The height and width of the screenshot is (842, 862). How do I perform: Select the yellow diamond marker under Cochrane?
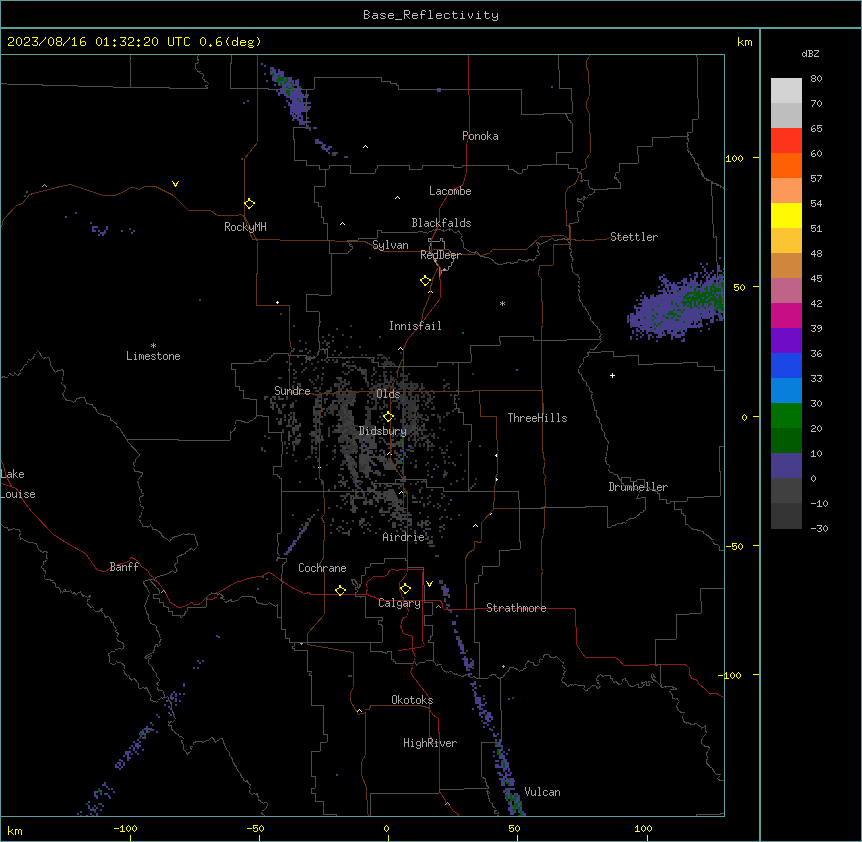click(340, 590)
